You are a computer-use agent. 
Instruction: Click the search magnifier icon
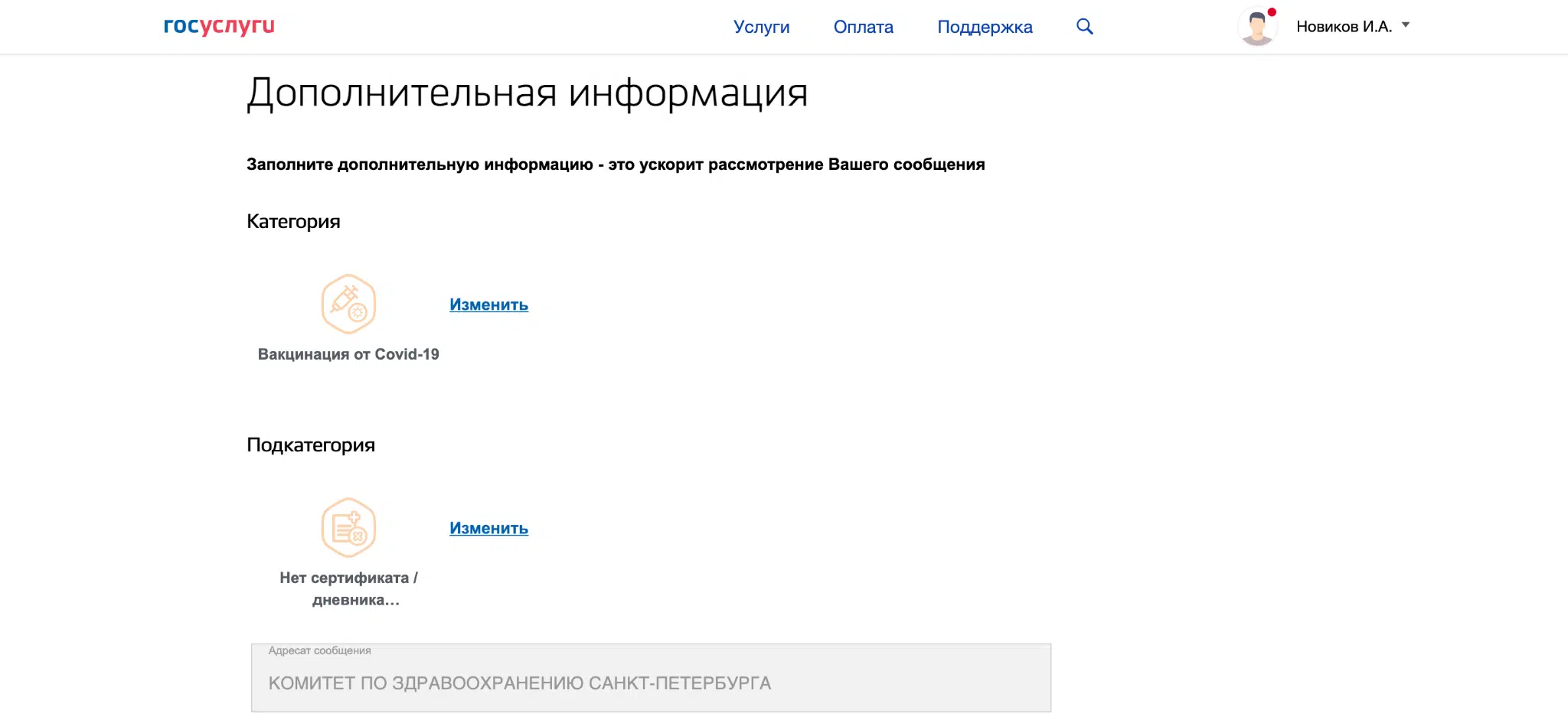coord(1084,27)
